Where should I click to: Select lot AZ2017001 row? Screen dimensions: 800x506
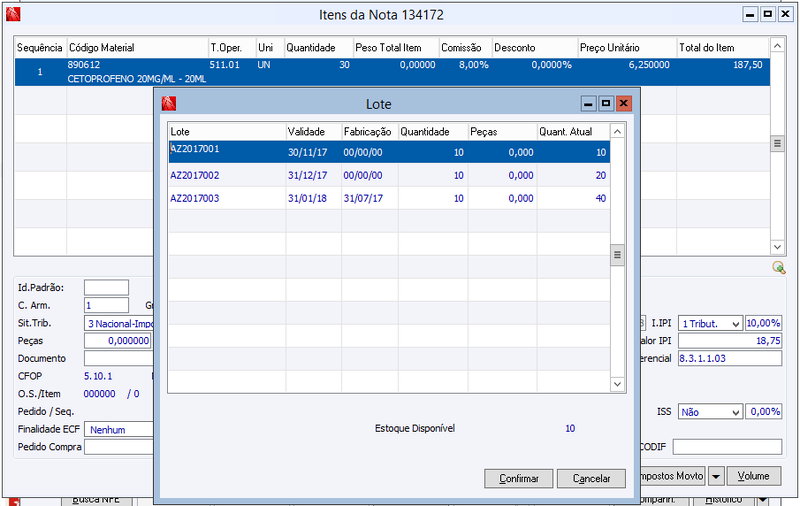point(389,152)
